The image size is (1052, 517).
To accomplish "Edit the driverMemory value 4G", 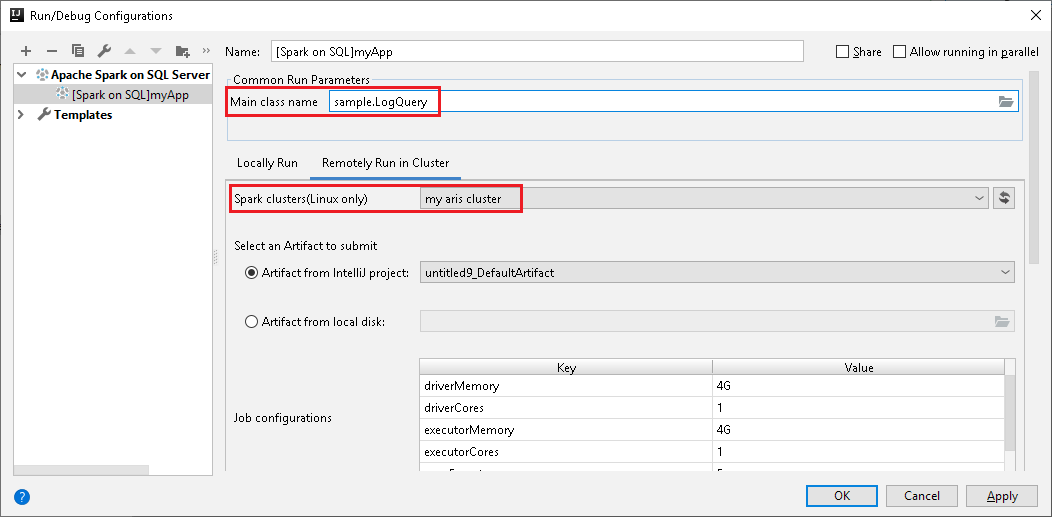I will coord(859,386).
